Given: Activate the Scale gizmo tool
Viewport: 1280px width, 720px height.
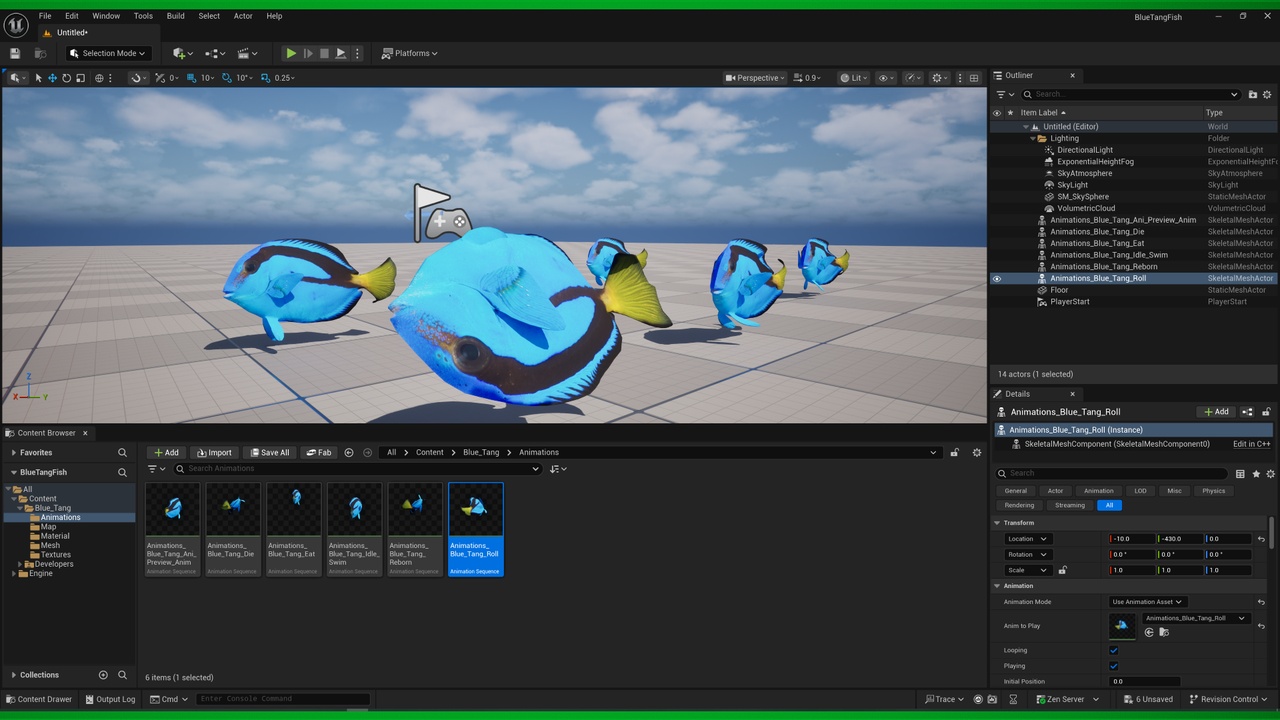Looking at the screenshot, I should (x=81, y=78).
